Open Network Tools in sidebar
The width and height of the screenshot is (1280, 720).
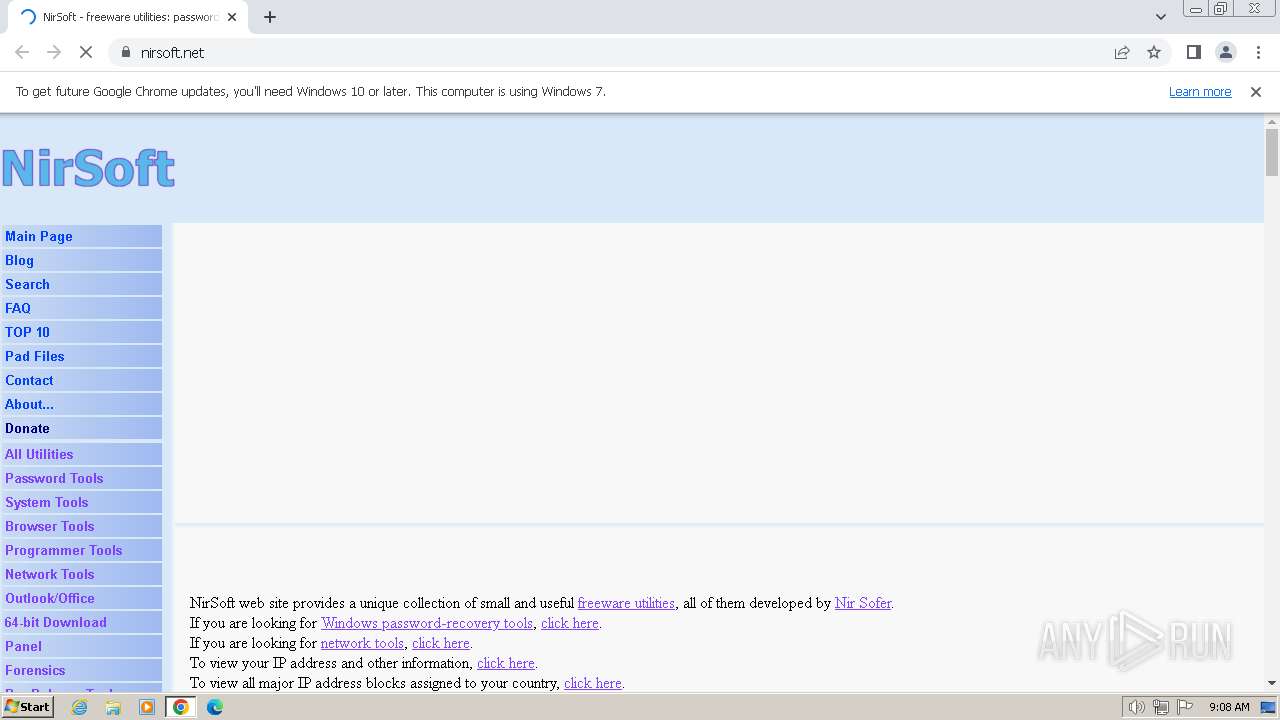tap(81, 574)
